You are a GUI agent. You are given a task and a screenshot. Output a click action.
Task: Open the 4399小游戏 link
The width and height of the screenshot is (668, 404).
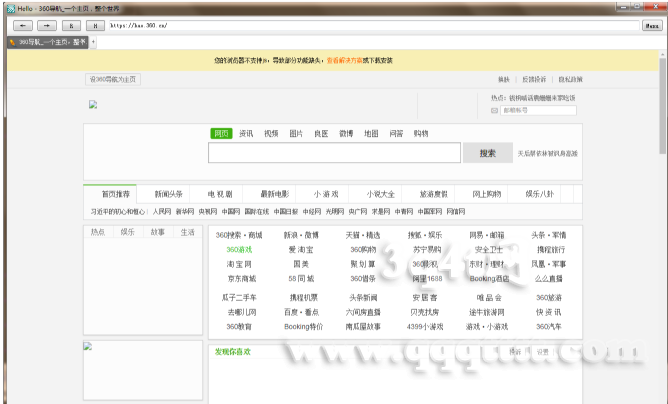coord(425,326)
